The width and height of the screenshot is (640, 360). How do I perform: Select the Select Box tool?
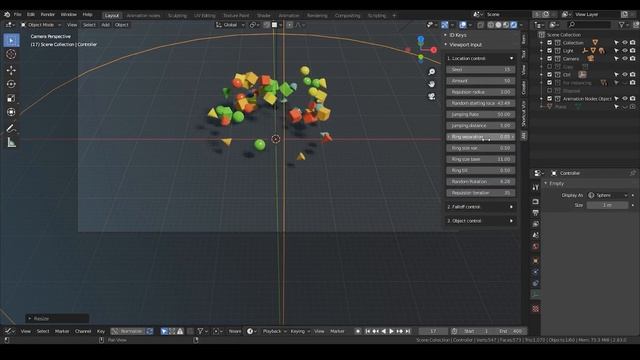click(11, 40)
